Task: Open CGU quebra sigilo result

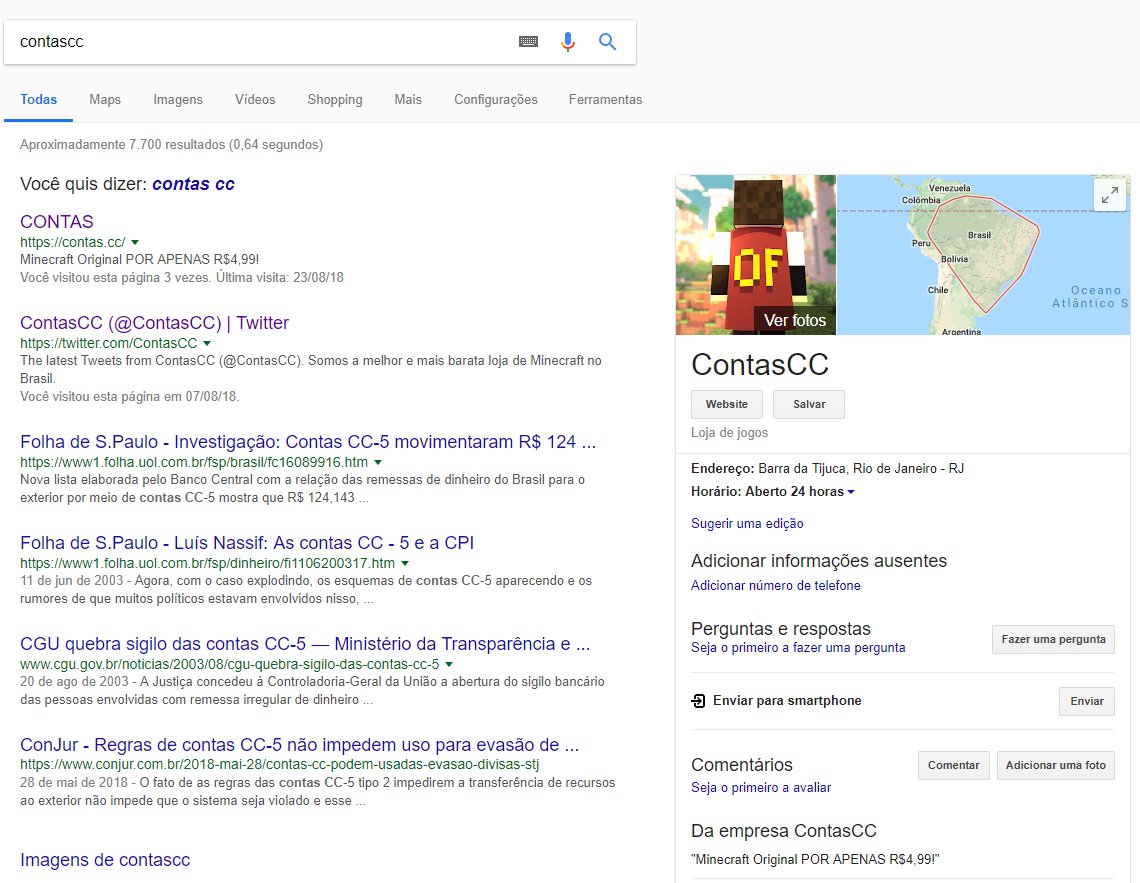Action: pos(305,644)
